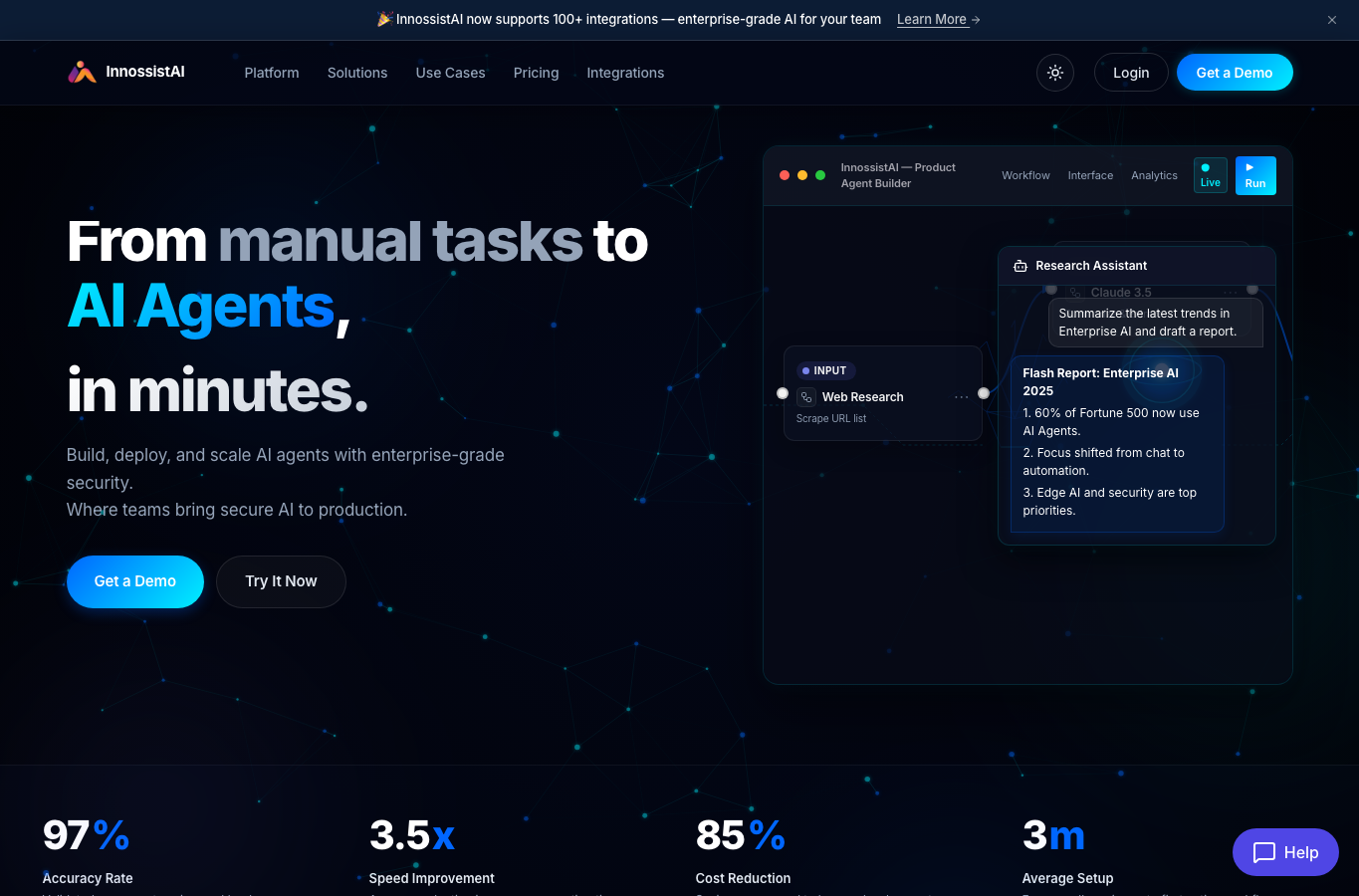Image resolution: width=1359 pixels, height=896 pixels.
Task: Click the Run play button
Action: coord(1255,175)
